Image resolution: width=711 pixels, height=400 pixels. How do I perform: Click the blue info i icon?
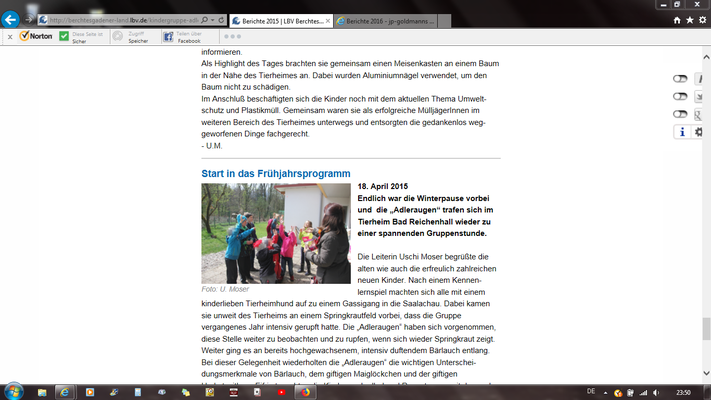tap(682, 132)
